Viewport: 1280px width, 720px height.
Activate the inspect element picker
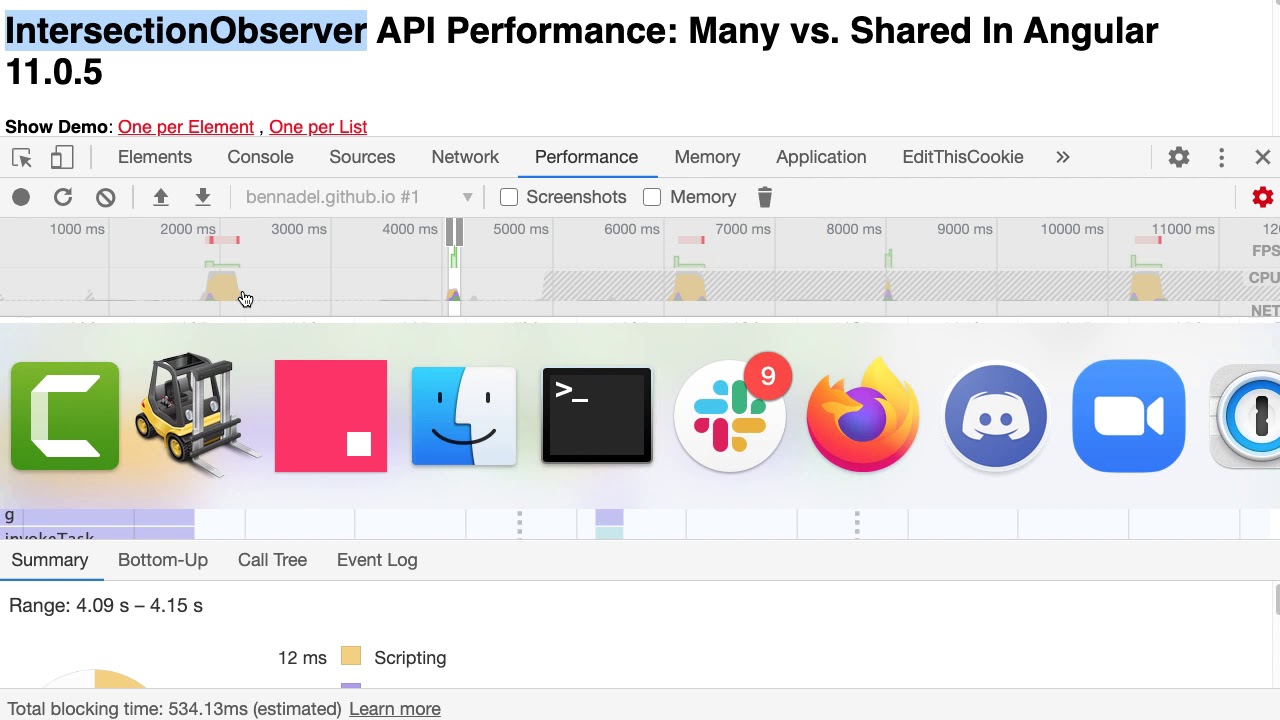click(x=22, y=157)
